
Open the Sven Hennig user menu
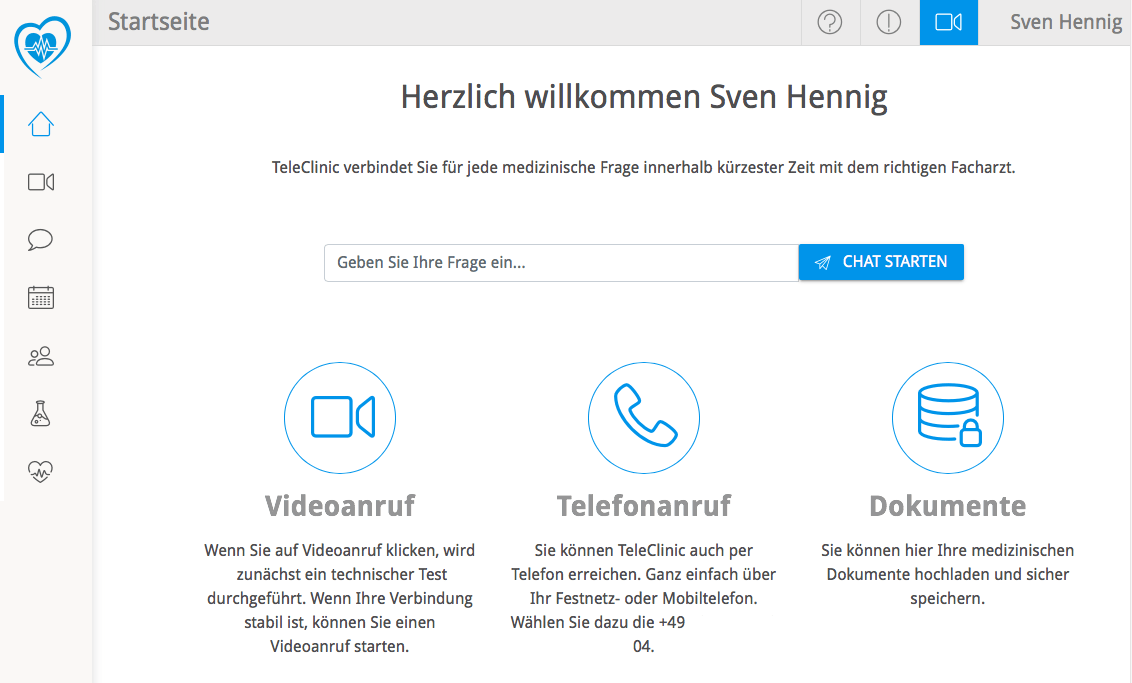point(1066,22)
